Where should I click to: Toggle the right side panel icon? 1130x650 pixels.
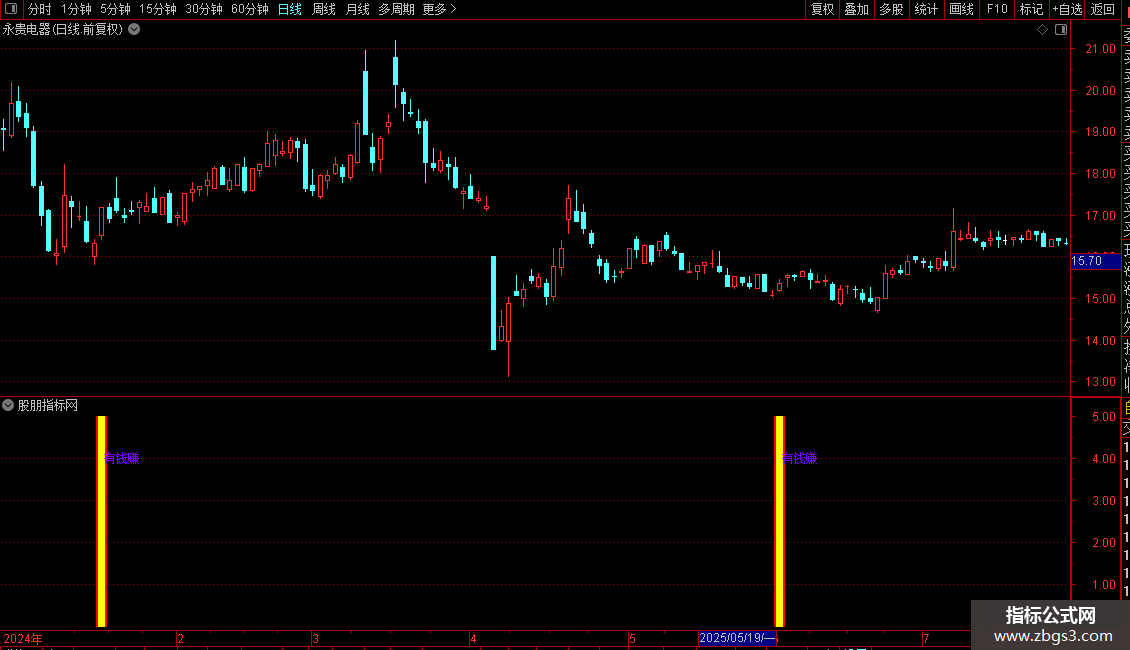click(x=1061, y=30)
